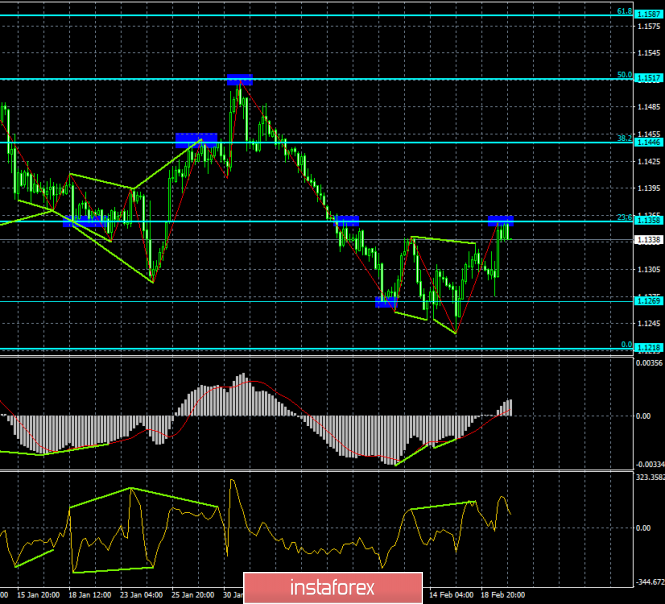Click the 14 Feb 04:00 time label
The height and width of the screenshot is (604, 665).
coord(451,595)
